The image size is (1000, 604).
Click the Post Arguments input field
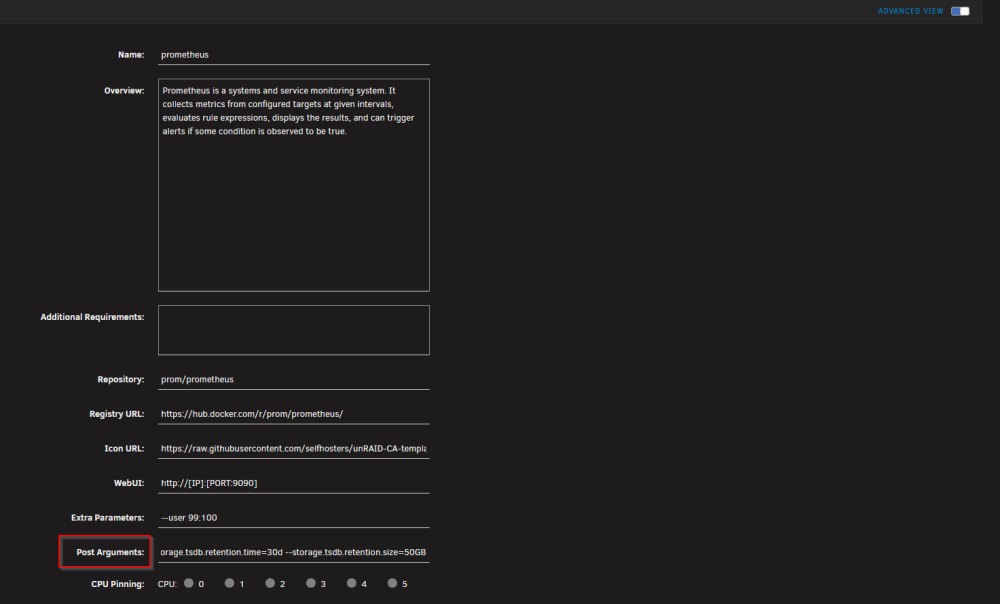point(293,552)
